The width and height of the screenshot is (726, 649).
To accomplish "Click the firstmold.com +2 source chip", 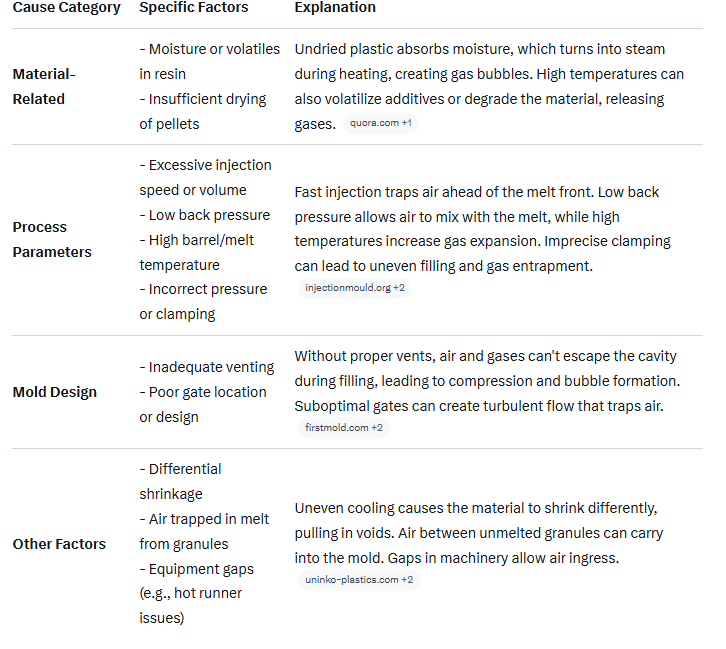I will point(344,428).
